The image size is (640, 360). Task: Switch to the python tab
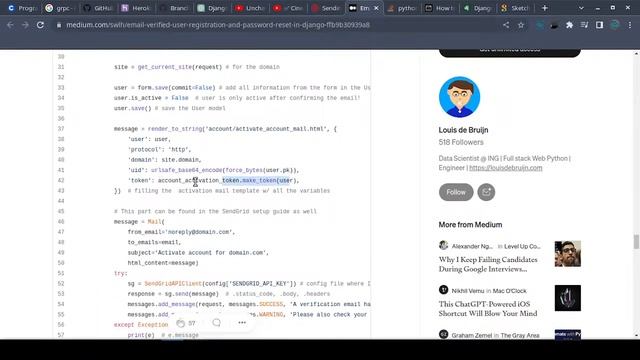pos(402,8)
